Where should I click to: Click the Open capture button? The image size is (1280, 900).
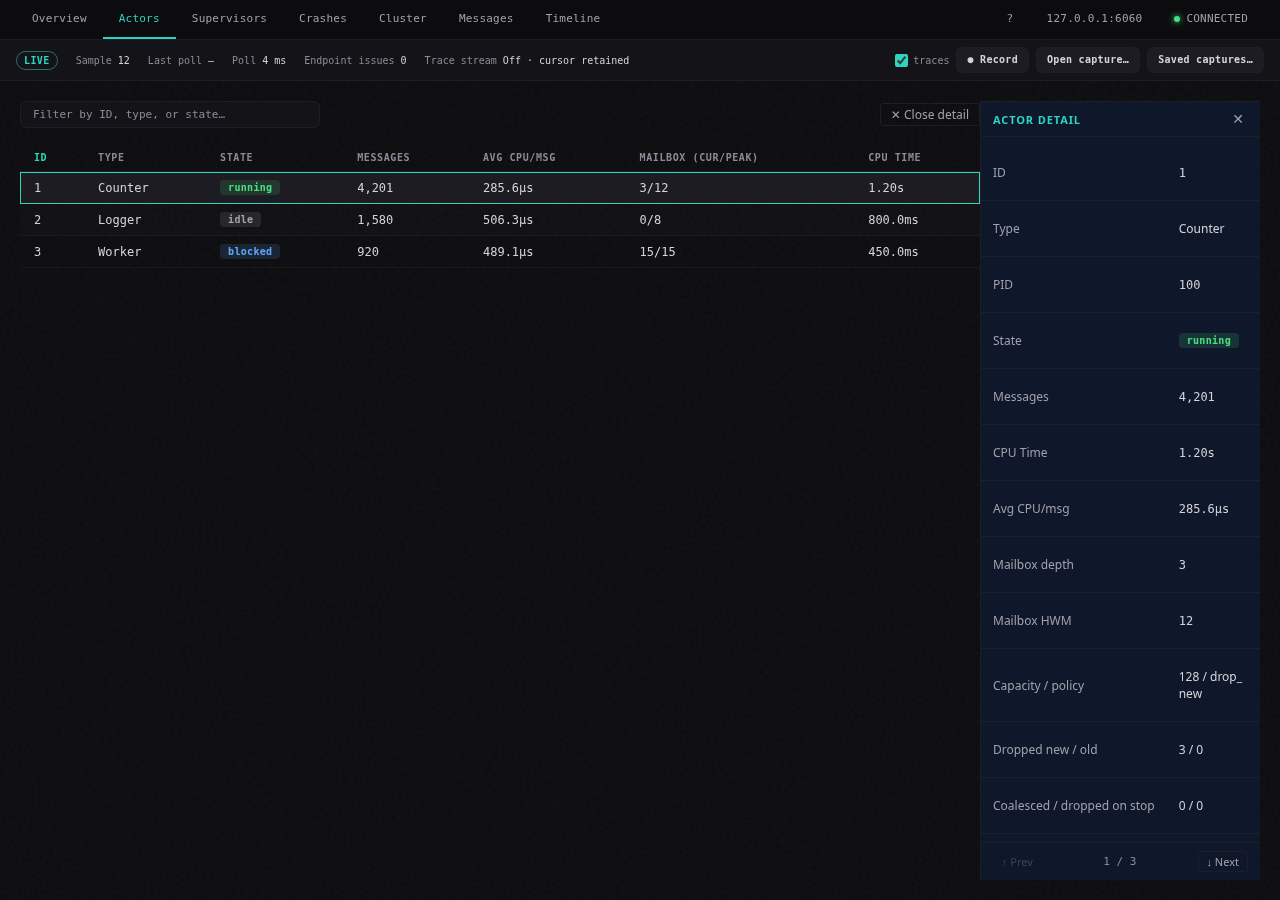click(1088, 60)
